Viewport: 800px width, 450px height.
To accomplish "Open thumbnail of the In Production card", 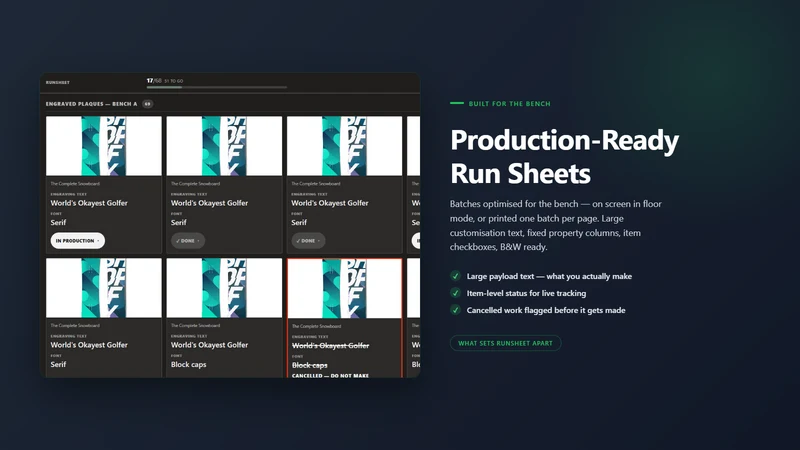I will pyautogui.click(x=104, y=146).
